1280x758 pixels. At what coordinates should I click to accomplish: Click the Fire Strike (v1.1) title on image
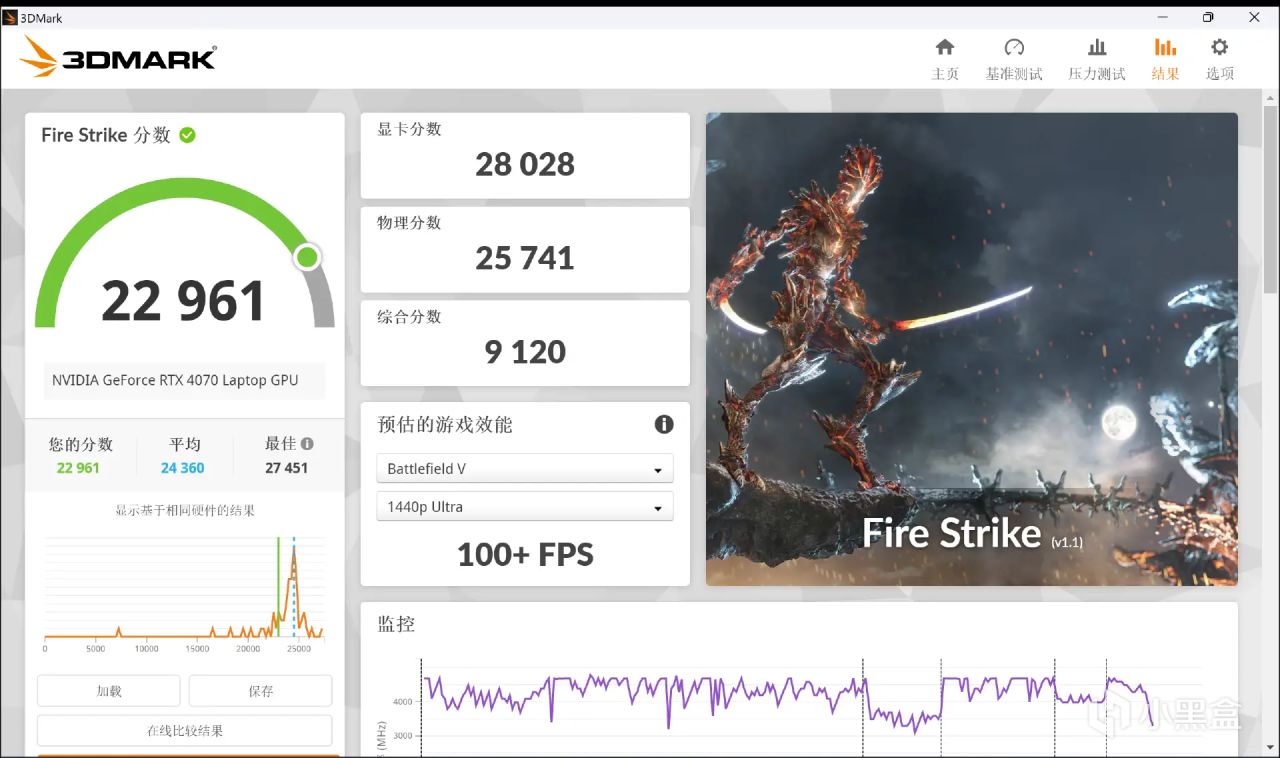click(972, 534)
